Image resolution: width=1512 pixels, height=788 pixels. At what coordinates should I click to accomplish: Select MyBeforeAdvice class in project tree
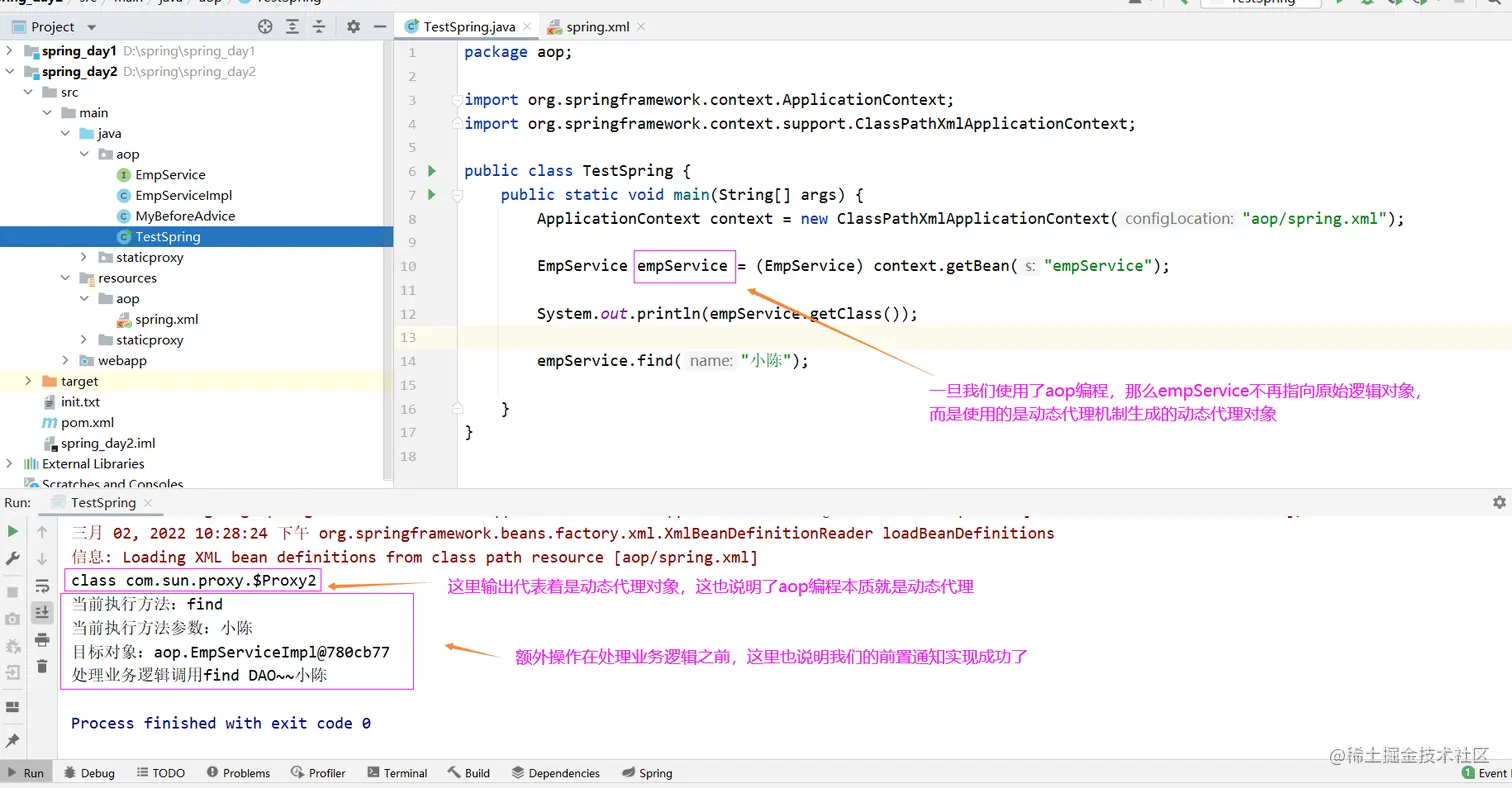185,216
